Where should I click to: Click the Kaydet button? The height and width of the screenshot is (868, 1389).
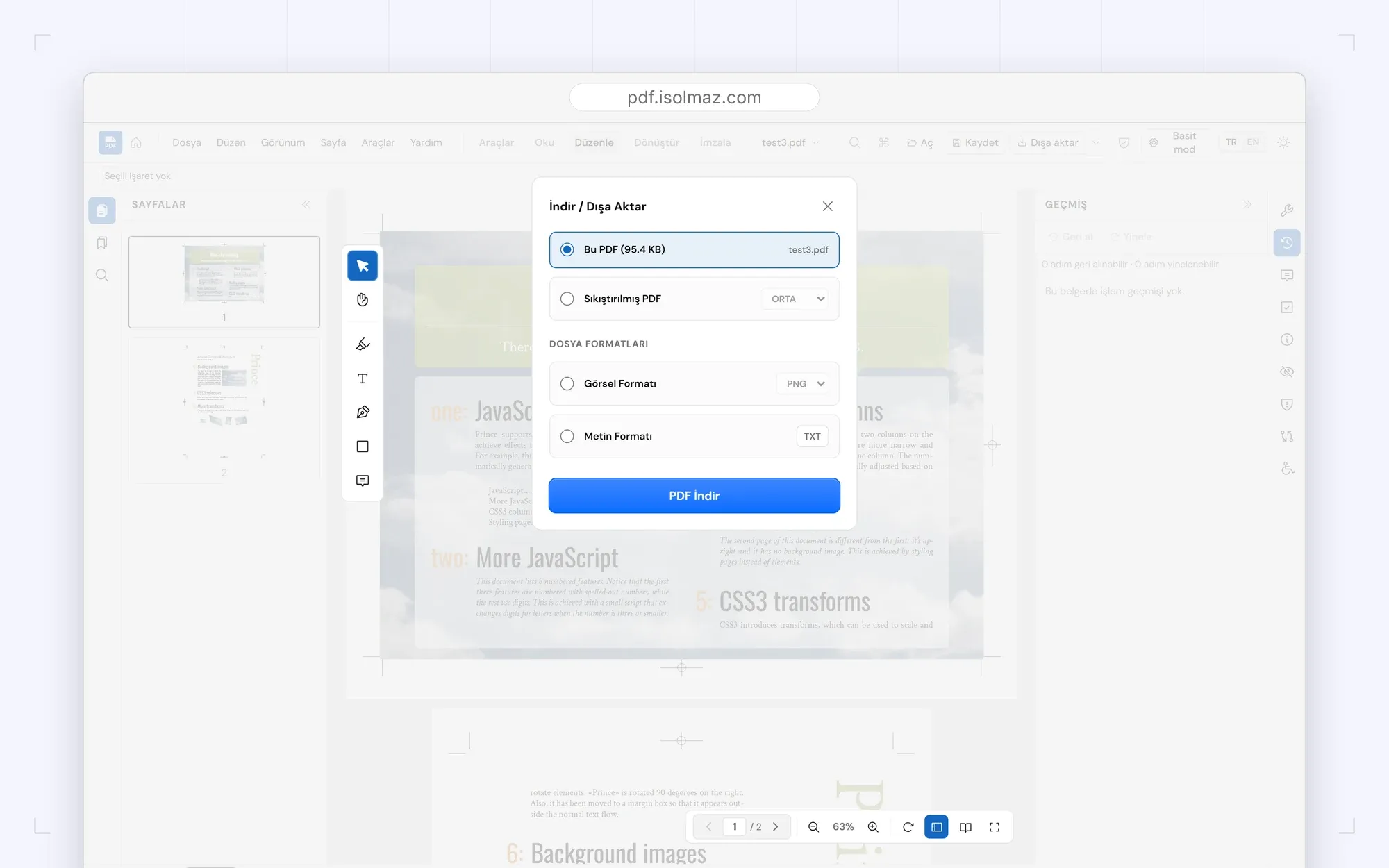(975, 142)
